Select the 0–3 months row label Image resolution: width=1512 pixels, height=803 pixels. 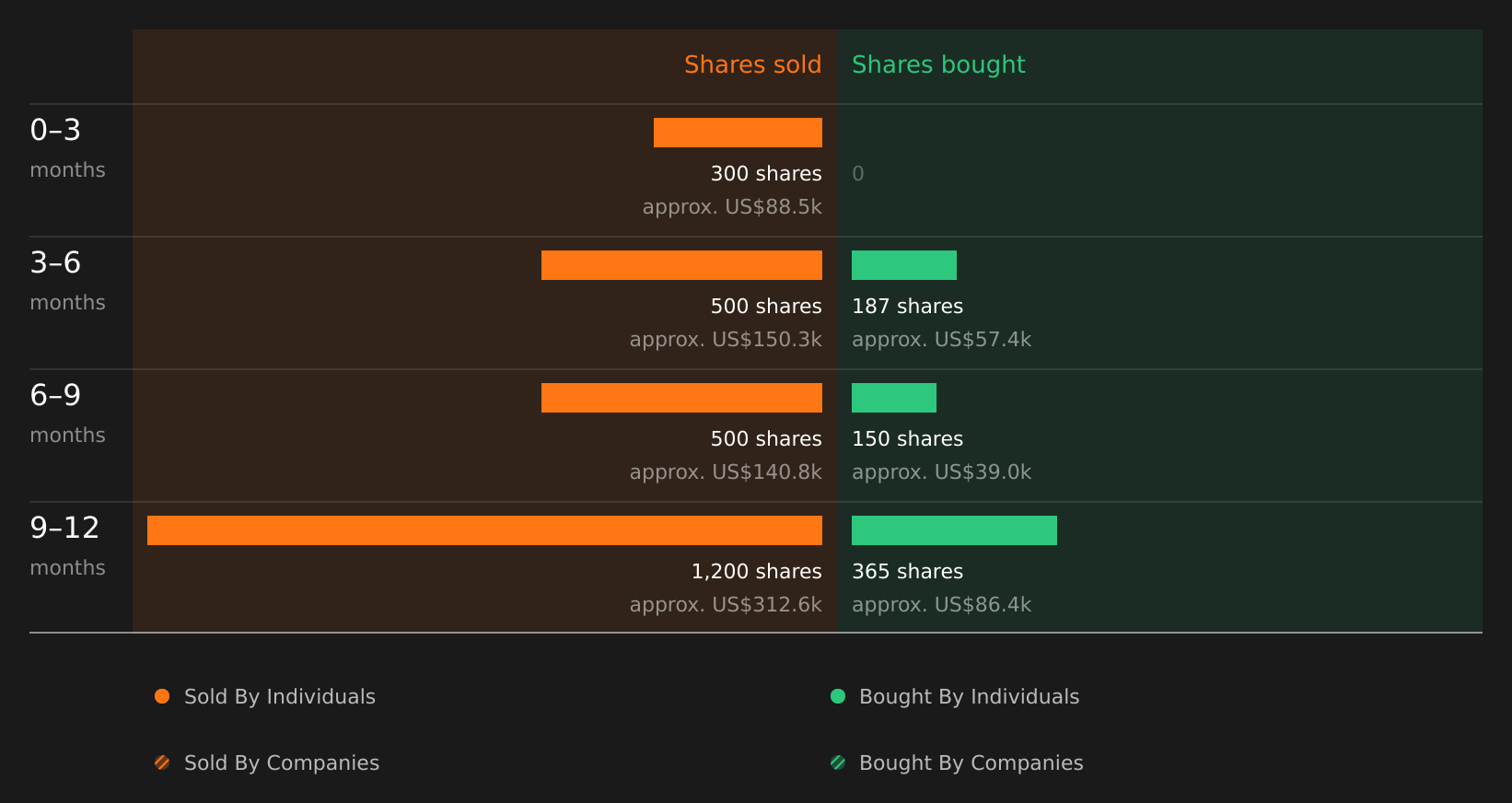[67, 148]
